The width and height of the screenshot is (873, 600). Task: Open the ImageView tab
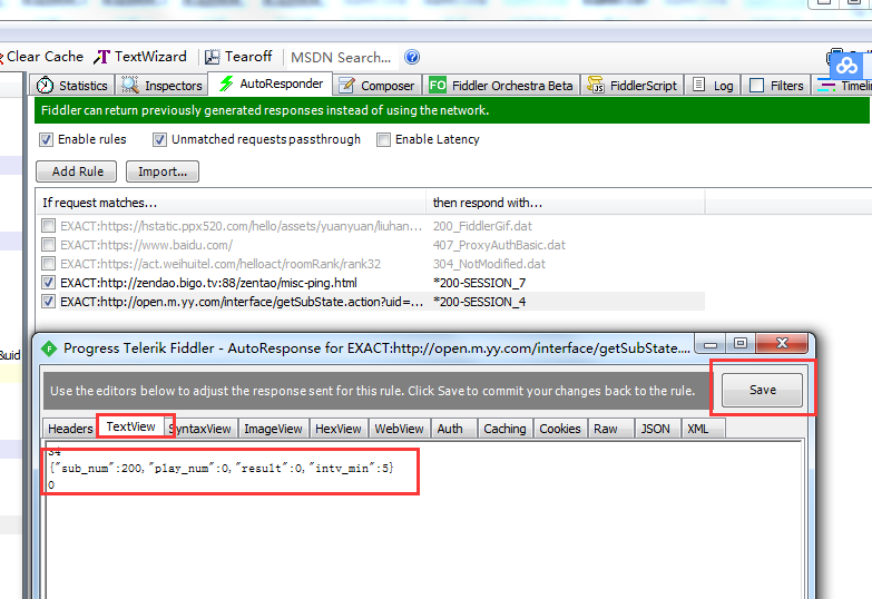(273, 429)
